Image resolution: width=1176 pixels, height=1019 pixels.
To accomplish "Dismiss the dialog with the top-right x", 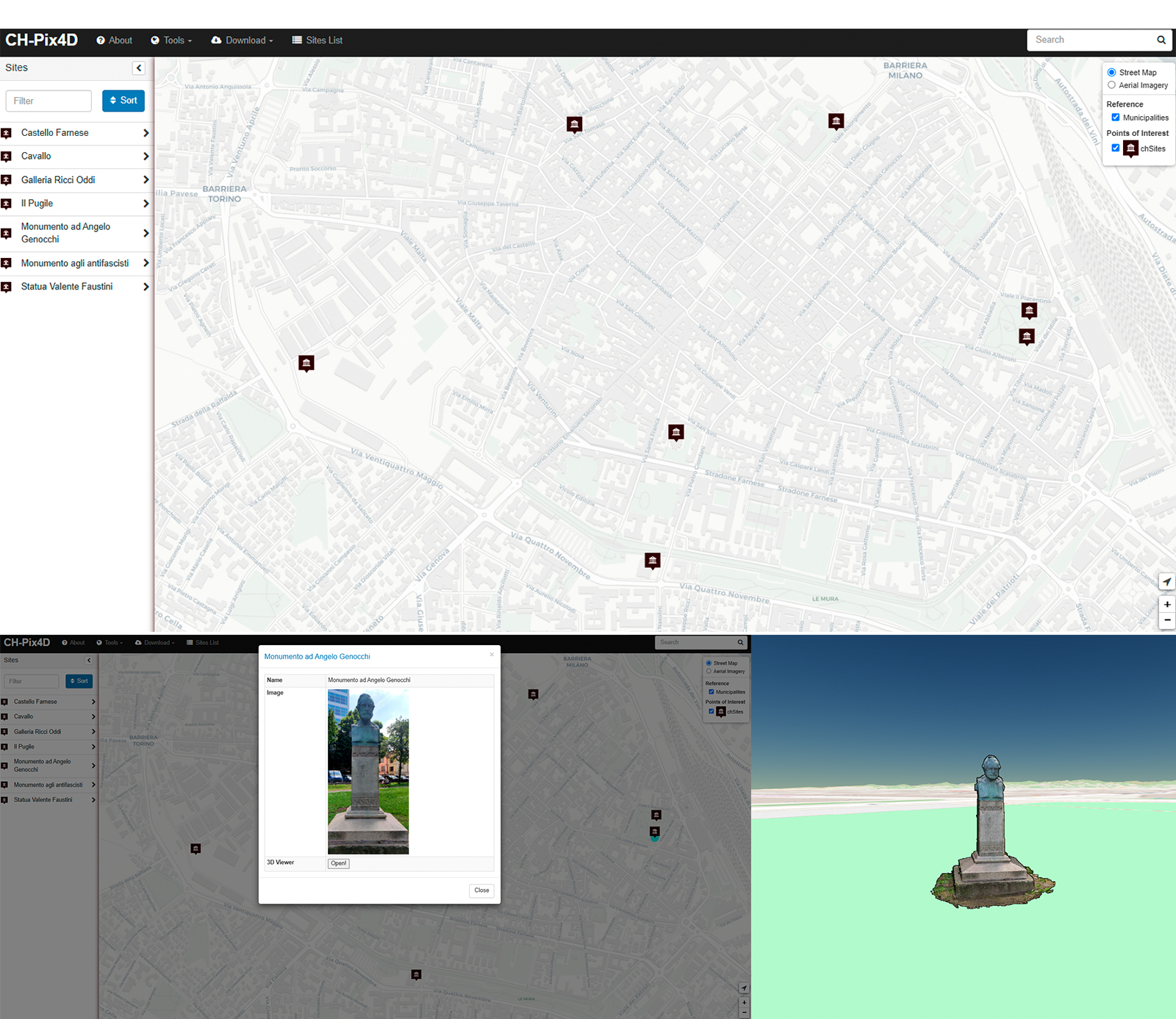I will point(492,654).
